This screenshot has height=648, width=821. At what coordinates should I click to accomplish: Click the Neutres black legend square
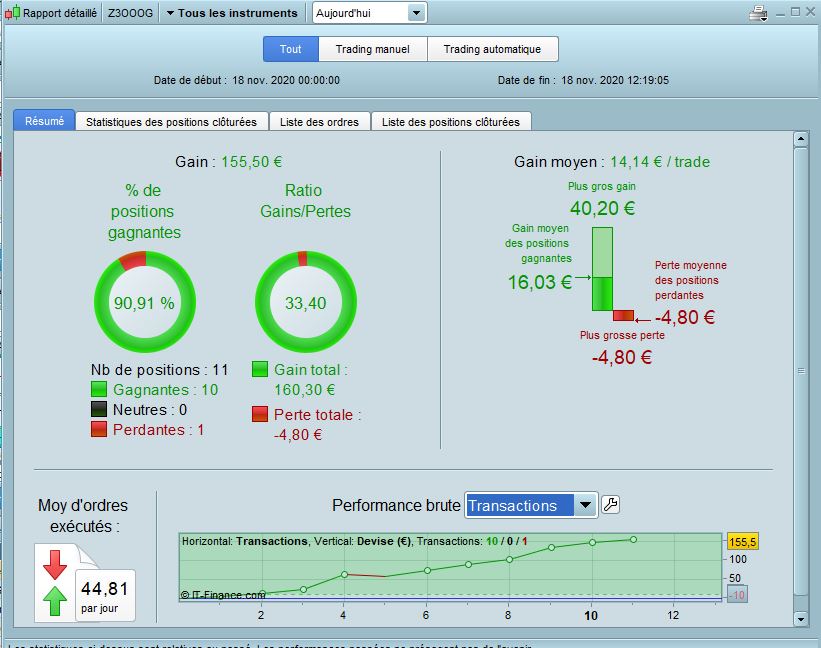click(98, 409)
